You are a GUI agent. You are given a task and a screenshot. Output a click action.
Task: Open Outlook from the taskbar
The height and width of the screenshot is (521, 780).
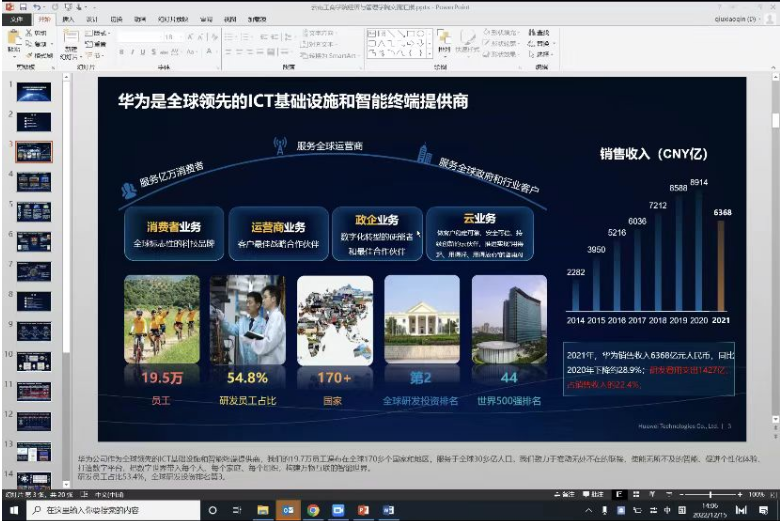pos(289,510)
